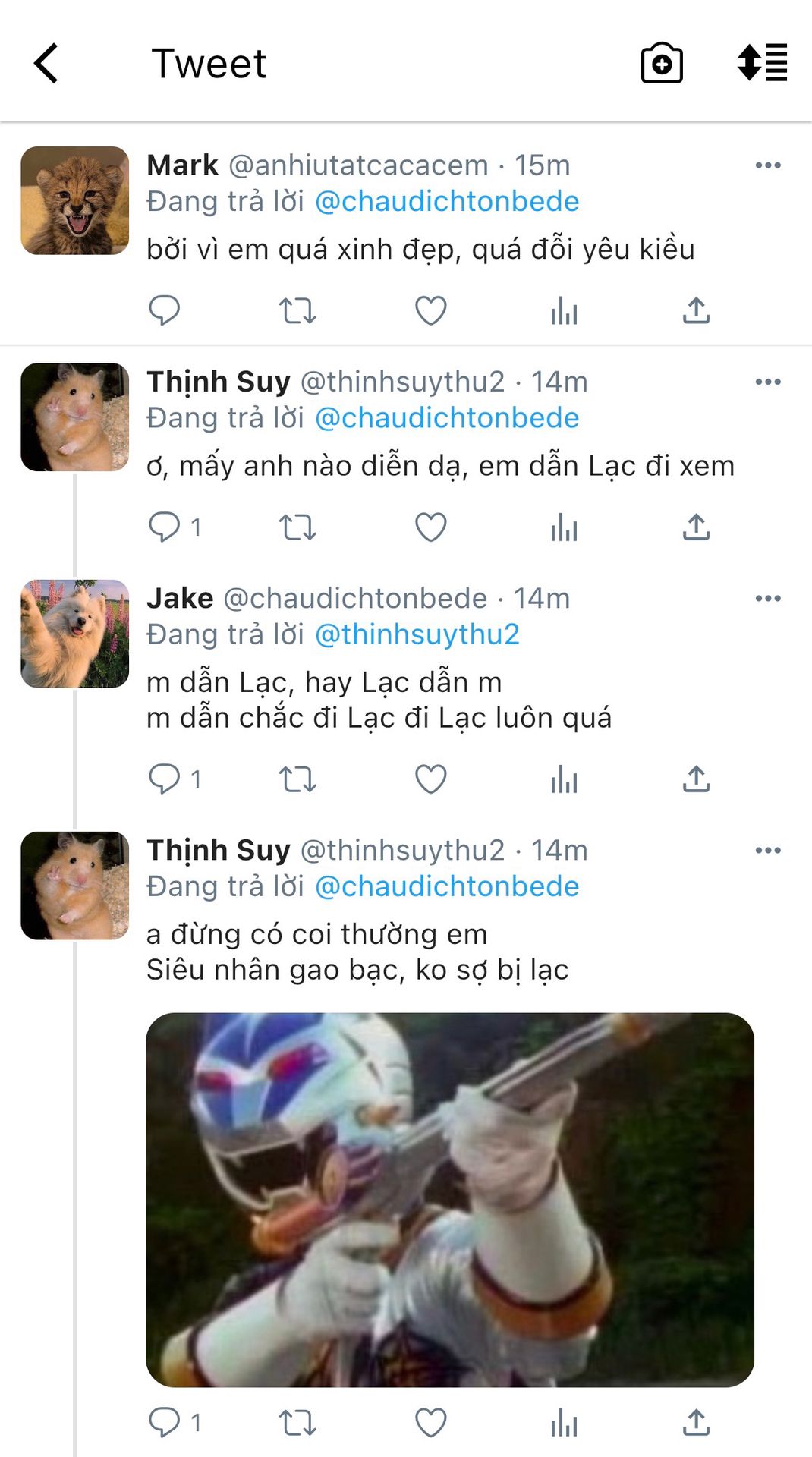Share Mark's tweet
This screenshot has width=812, height=1457.
coord(696,310)
